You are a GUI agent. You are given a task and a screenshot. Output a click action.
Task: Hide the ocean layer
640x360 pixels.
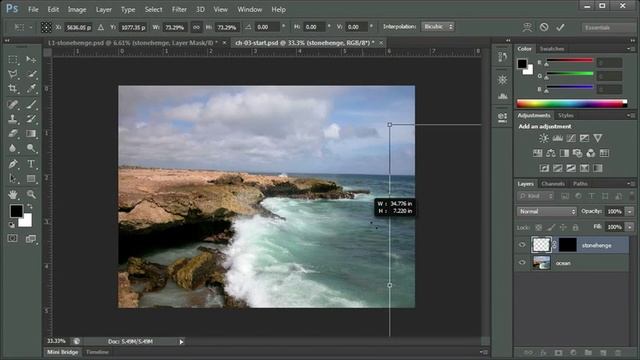click(x=522, y=263)
